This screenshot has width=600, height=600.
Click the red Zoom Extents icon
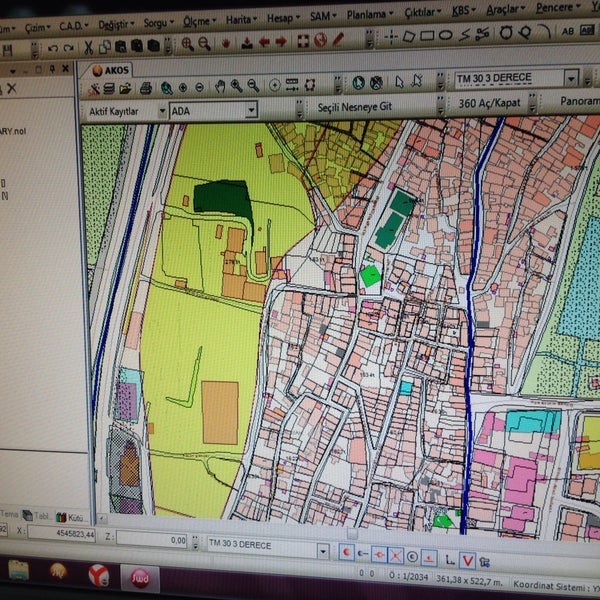click(x=303, y=41)
